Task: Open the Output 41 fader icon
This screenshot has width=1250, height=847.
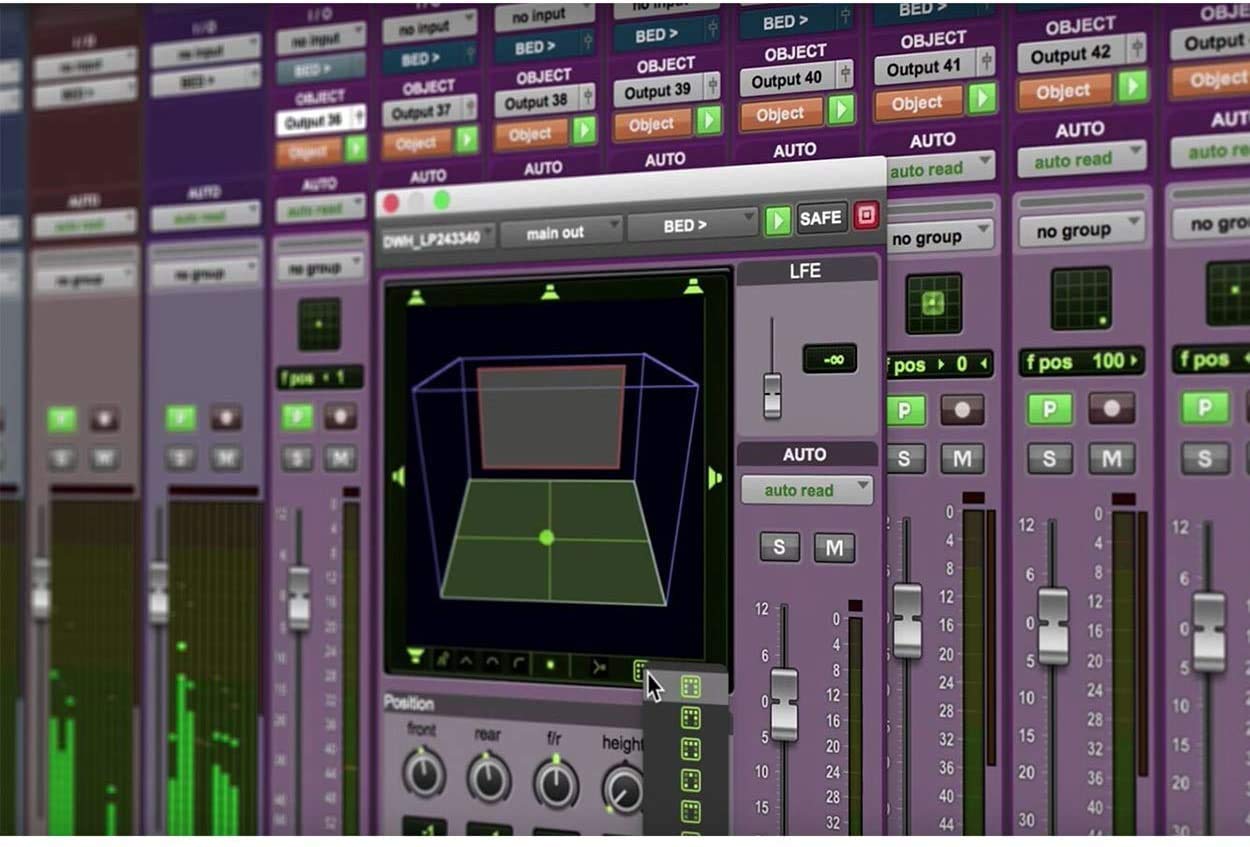Action: pyautogui.click(x=986, y=63)
